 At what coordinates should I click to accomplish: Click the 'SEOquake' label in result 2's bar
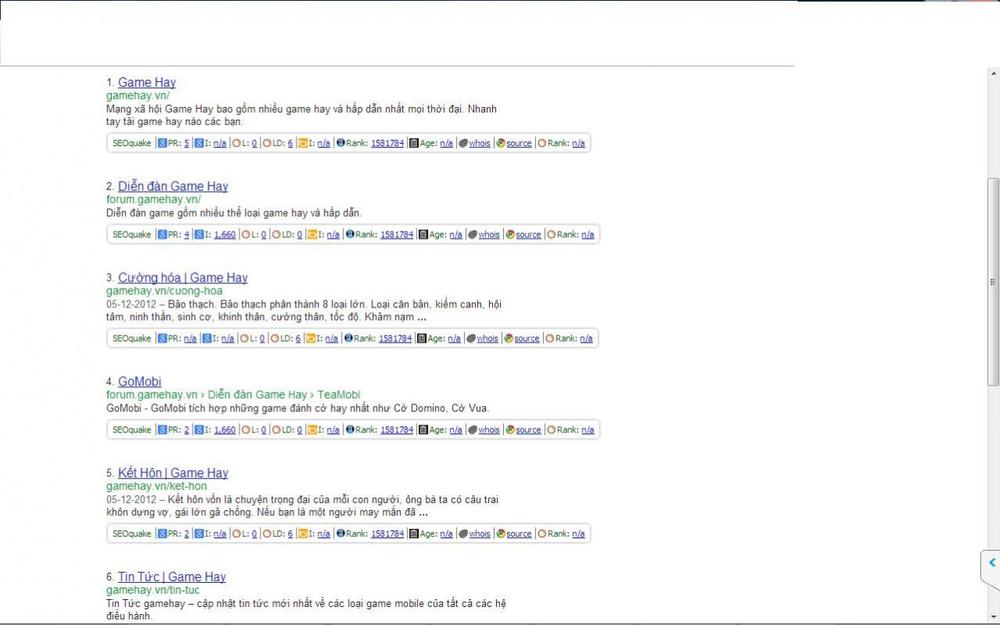tap(131, 235)
